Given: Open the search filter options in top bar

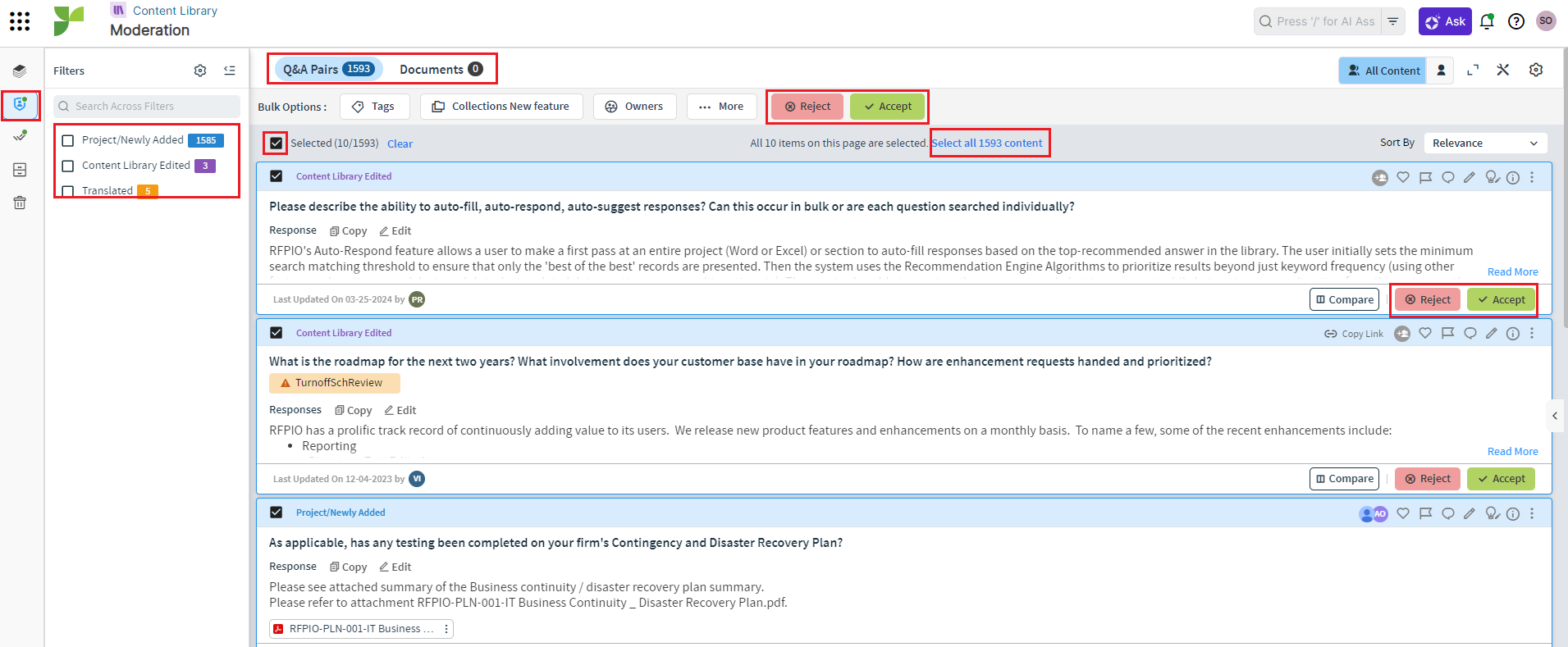Looking at the screenshot, I should click(1392, 21).
